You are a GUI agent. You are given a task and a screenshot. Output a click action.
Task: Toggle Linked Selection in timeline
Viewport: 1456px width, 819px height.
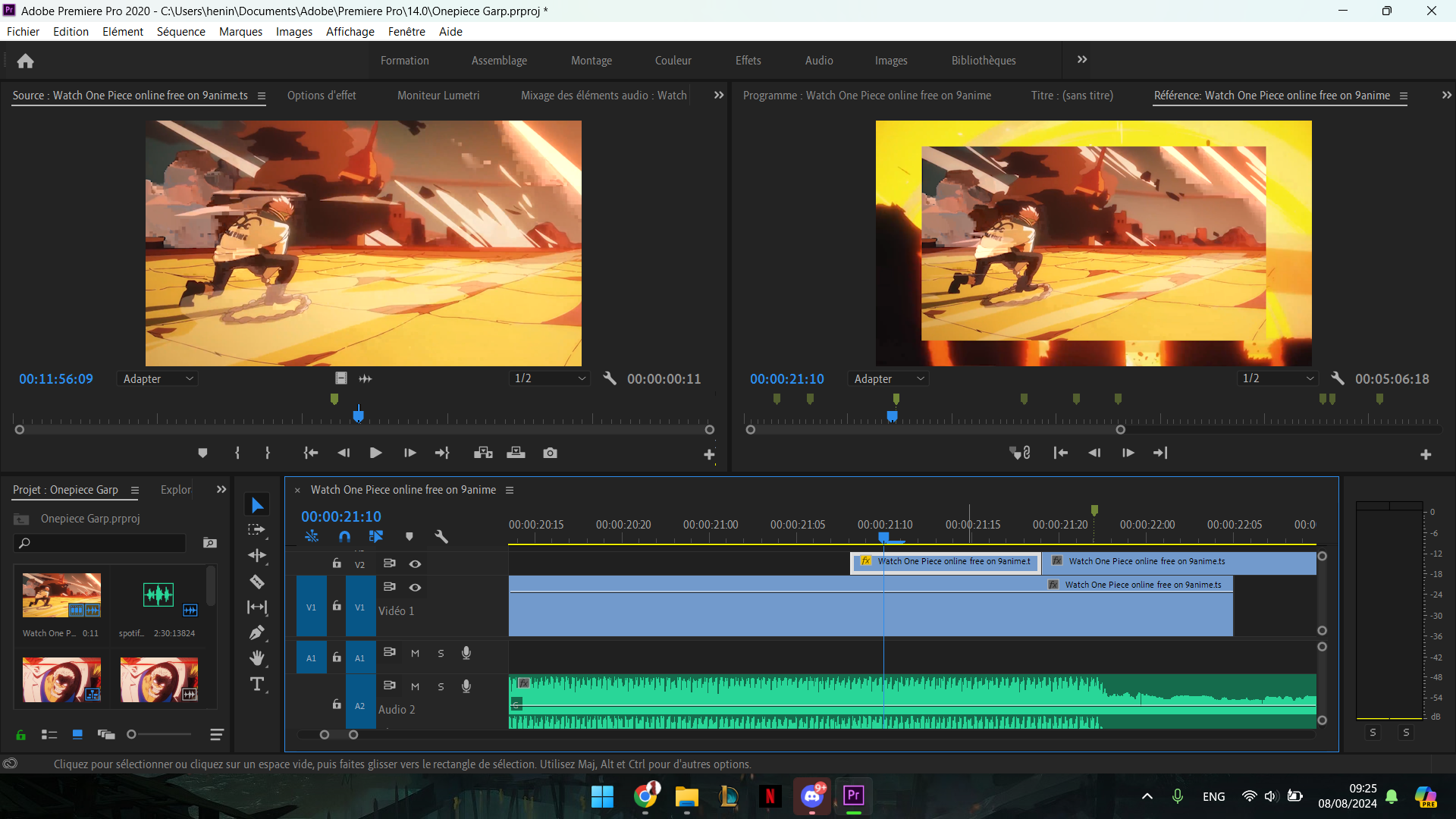[376, 536]
